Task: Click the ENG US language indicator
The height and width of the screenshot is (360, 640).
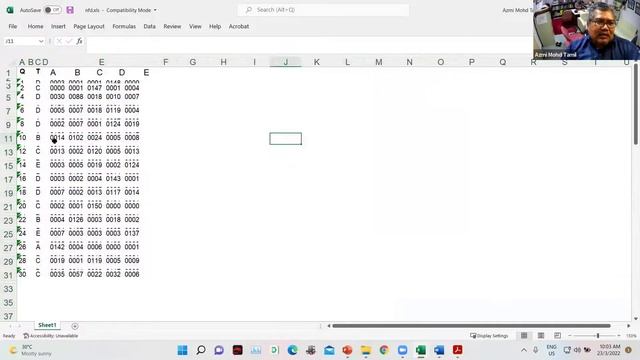Action: [551, 350]
